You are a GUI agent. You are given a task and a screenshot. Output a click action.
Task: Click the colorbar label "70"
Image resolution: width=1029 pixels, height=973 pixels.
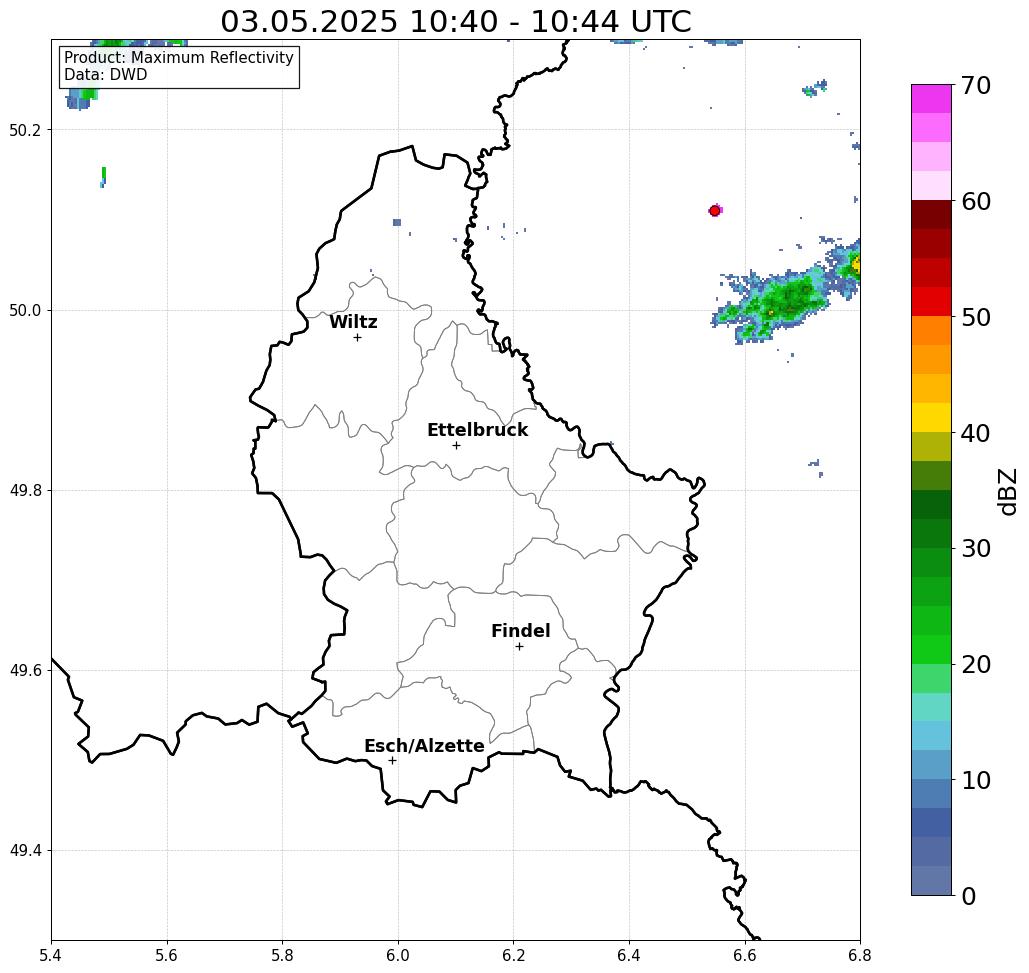tap(976, 85)
